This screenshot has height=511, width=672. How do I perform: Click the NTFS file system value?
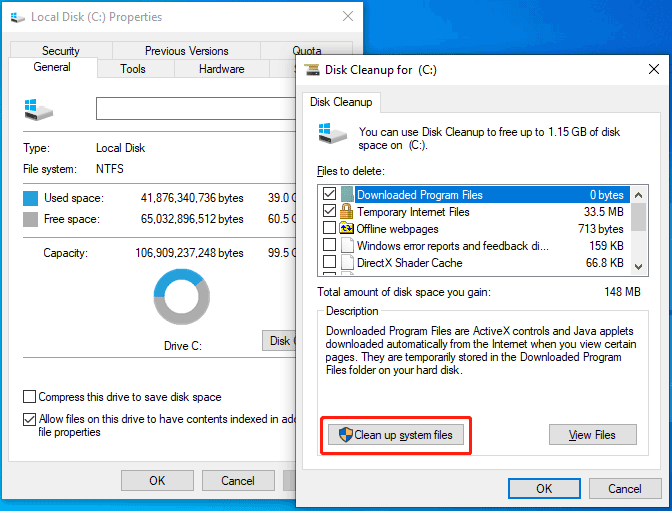click(110, 169)
